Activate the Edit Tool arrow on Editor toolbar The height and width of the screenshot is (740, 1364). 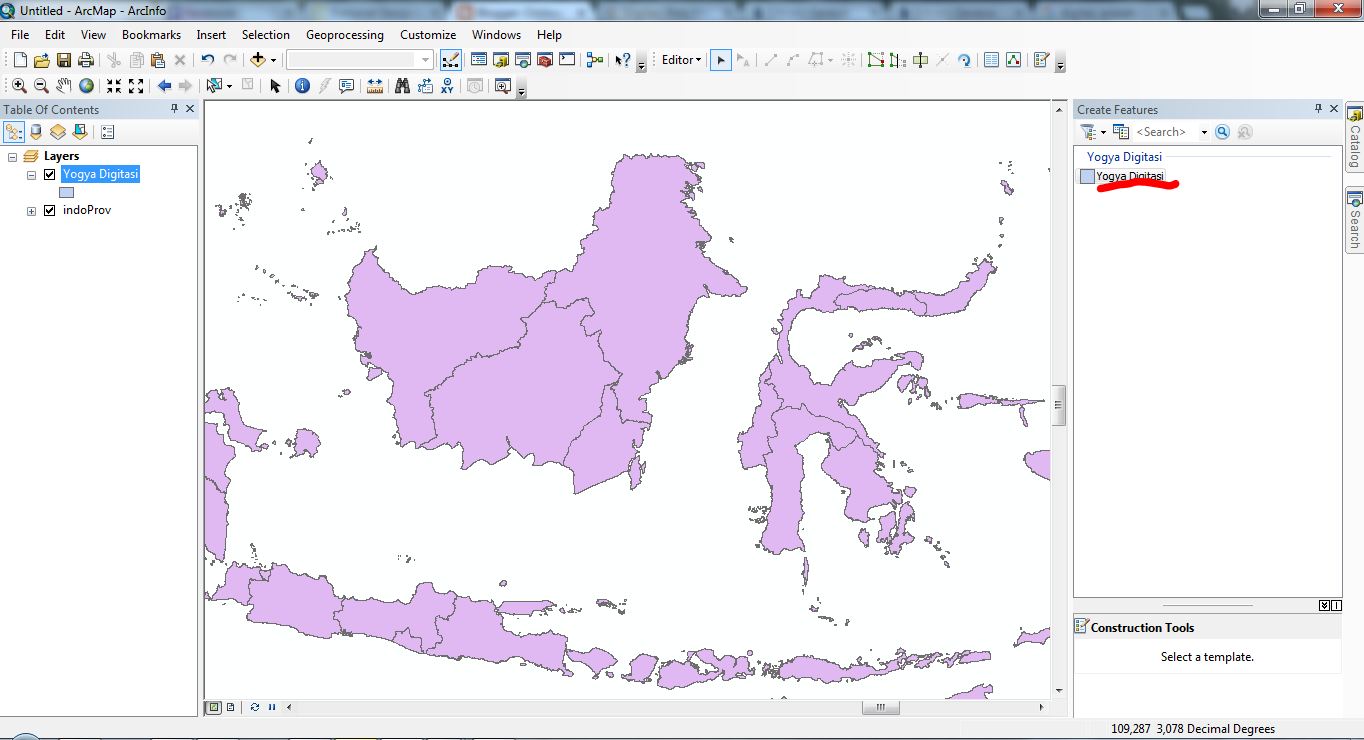click(x=721, y=60)
